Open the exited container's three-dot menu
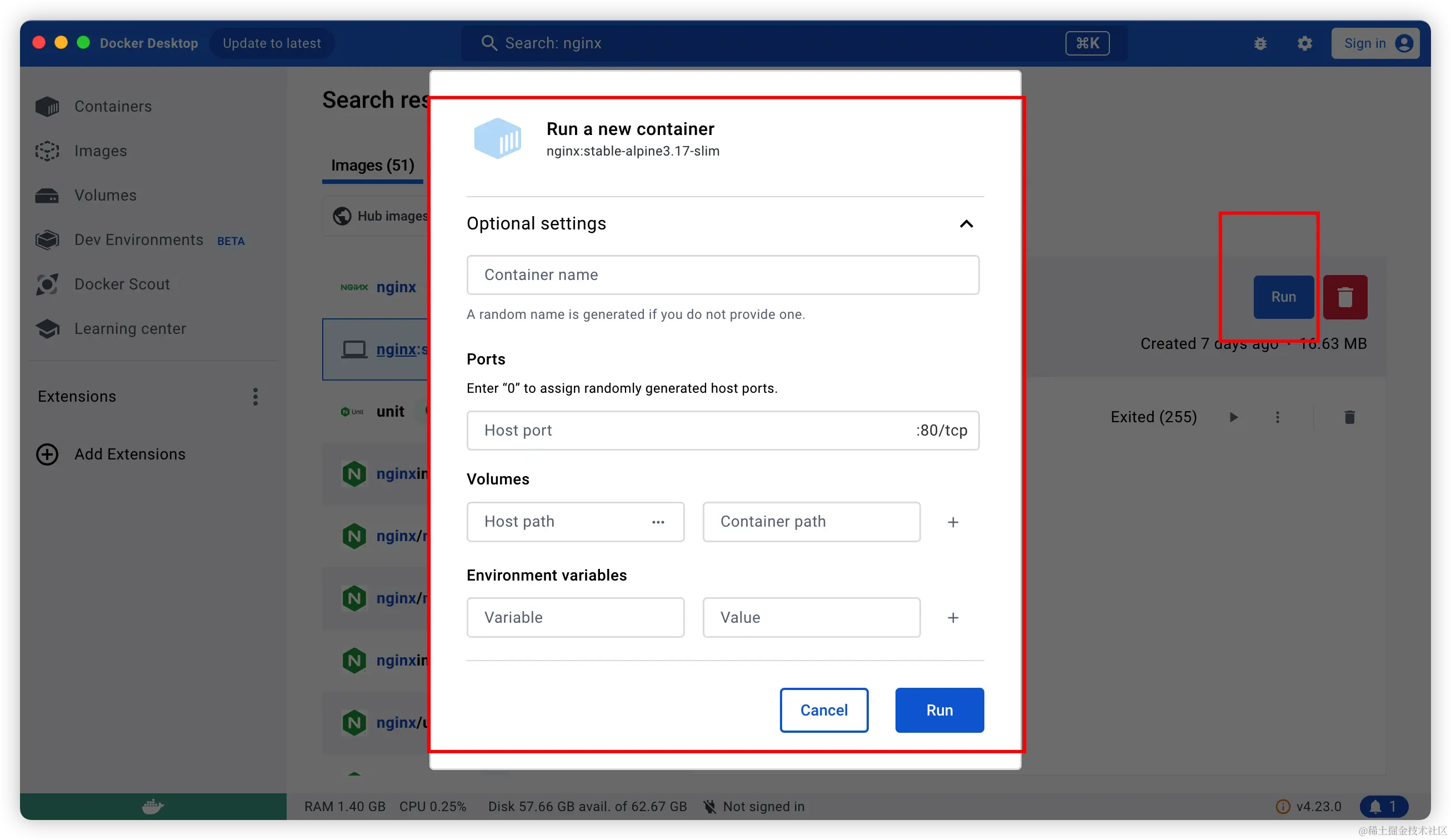 (1277, 417)
